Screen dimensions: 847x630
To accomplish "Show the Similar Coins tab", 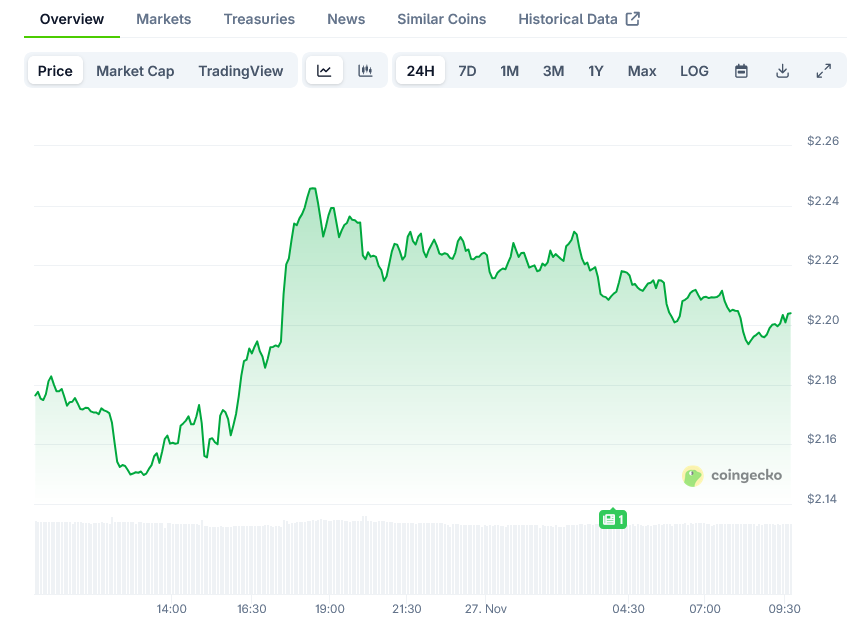I will pyautogui.click(x=441, y=19).
